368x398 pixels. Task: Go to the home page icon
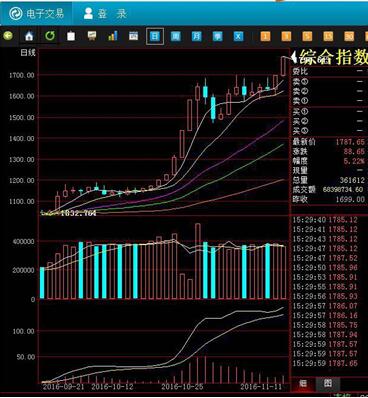[x=29, y=36]
